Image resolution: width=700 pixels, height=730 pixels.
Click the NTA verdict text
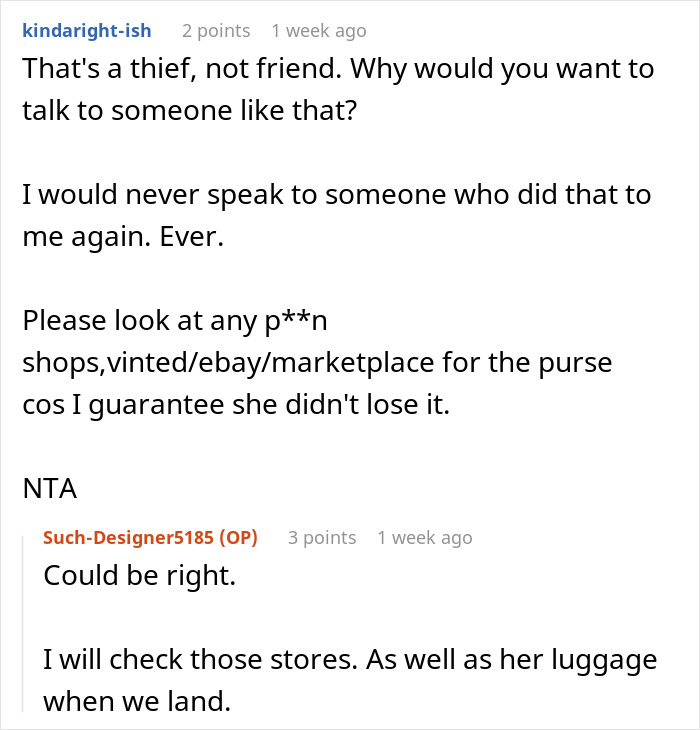(x=50, y=489)
